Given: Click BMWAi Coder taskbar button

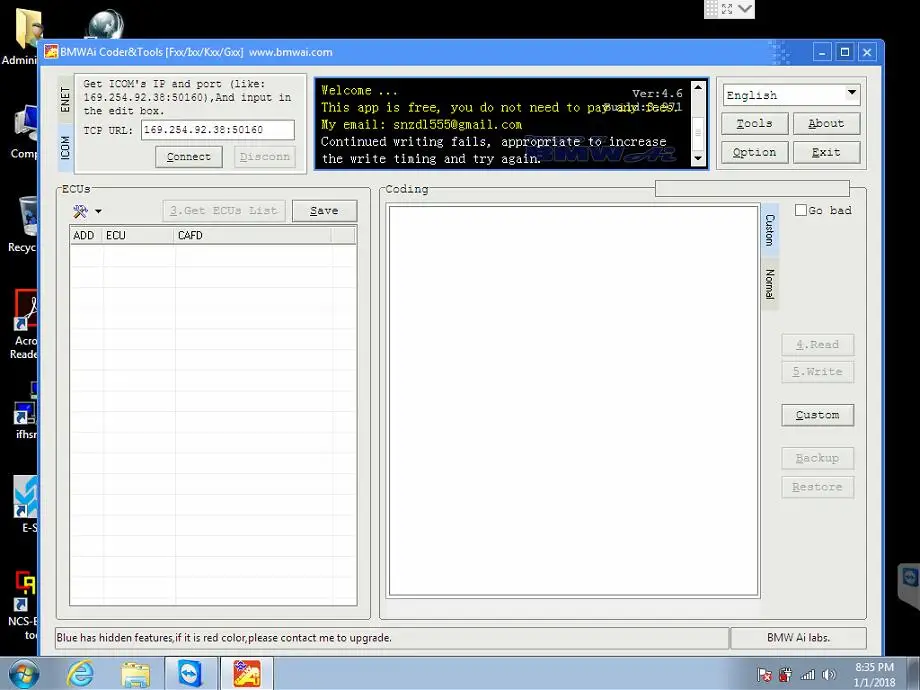Looking at the screenshot, I should pos(247,674).
